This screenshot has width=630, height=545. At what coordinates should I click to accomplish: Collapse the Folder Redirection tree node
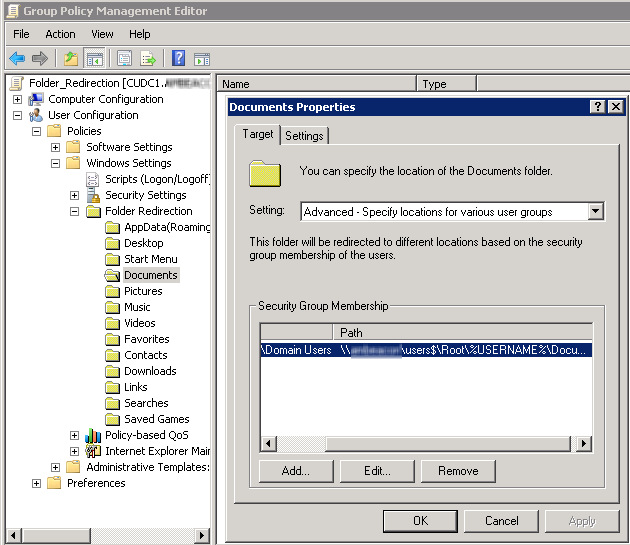point(75,211)
